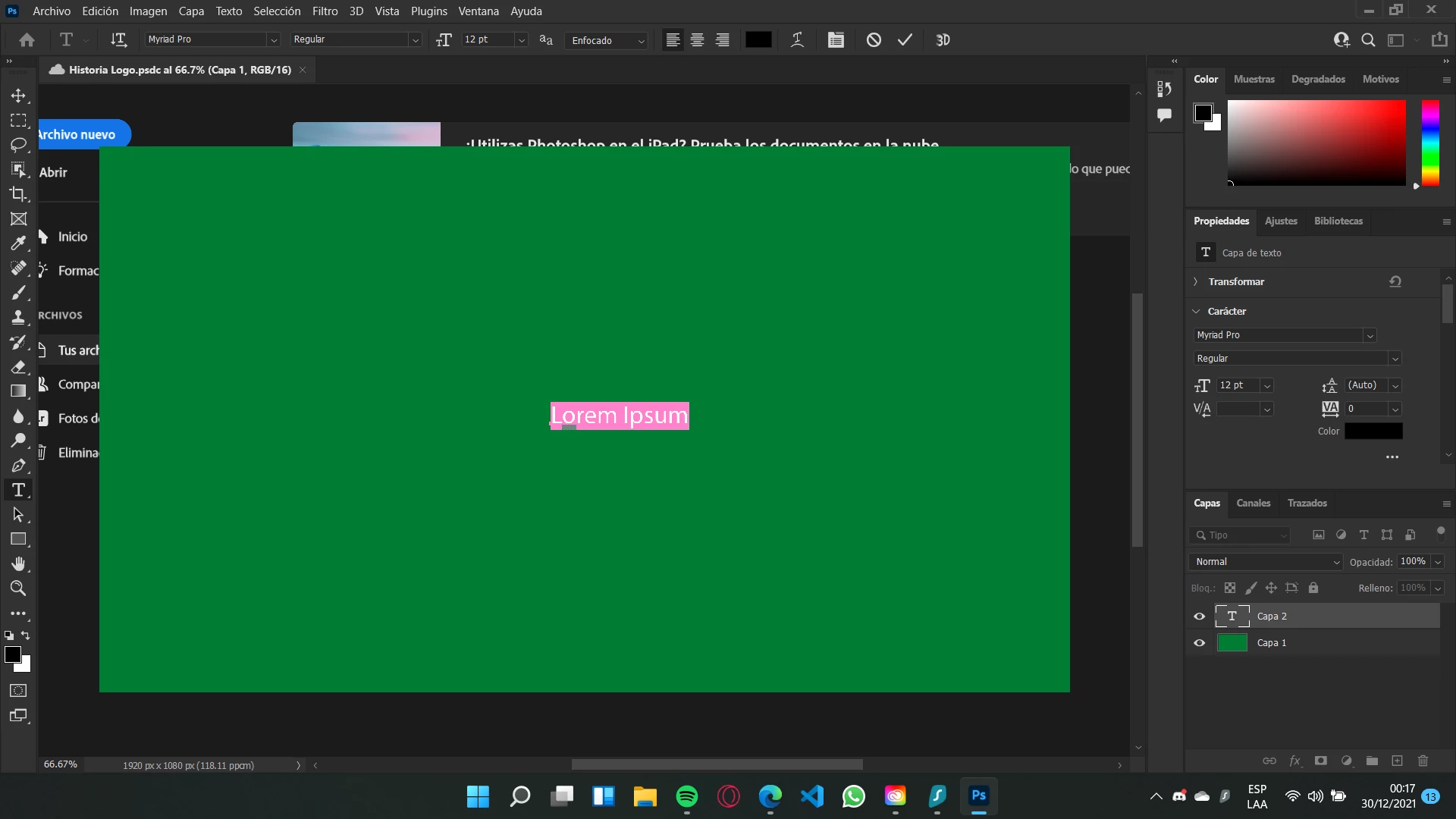
Task: Select the Crop tool
Action: coord(18,194)
